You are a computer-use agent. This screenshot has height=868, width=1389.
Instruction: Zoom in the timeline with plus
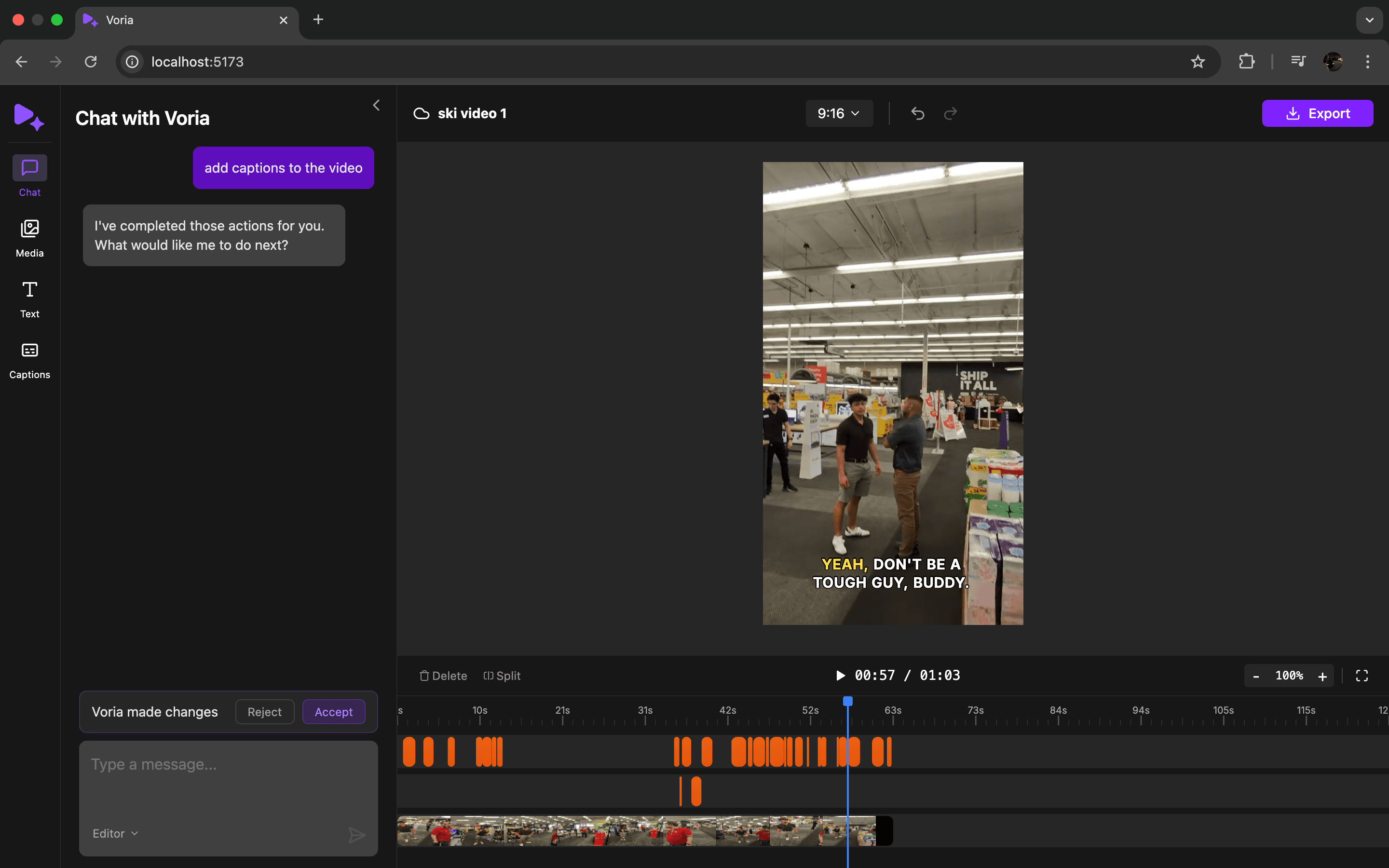coord(1322,676)
